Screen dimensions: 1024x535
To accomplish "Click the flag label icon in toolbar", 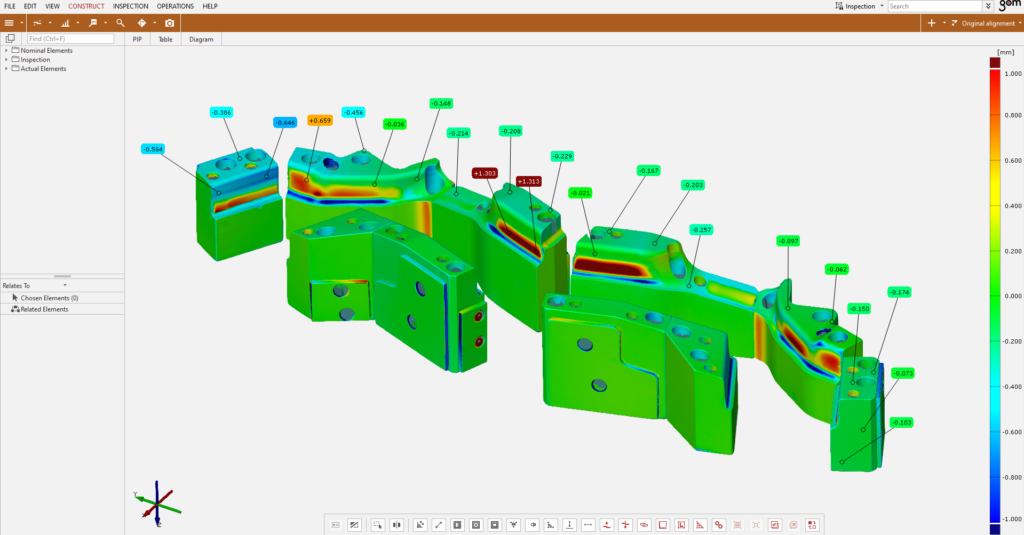I will click(94, 22).
